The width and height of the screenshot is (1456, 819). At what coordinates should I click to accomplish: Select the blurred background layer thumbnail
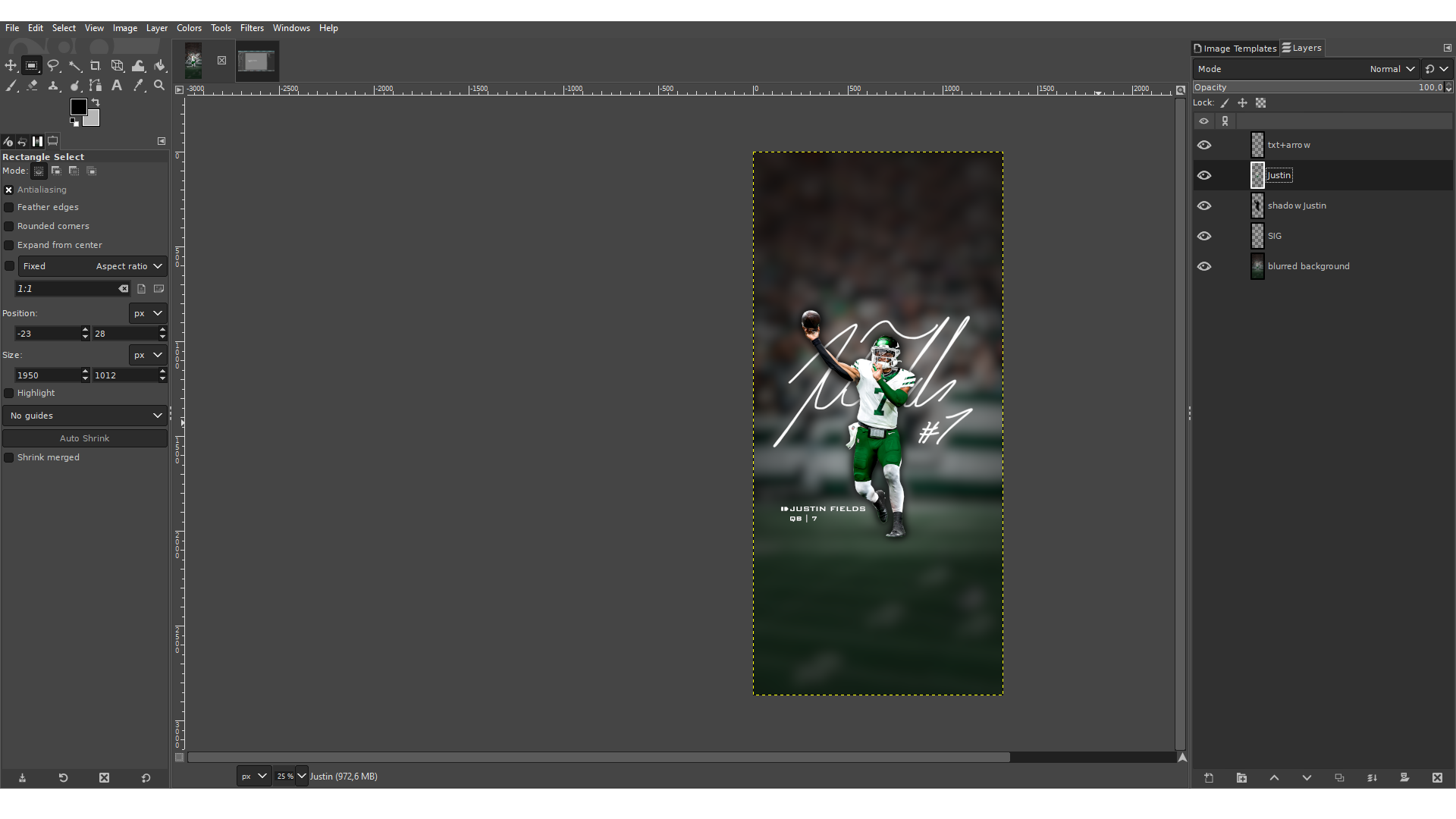click(x=1257, y=266)
